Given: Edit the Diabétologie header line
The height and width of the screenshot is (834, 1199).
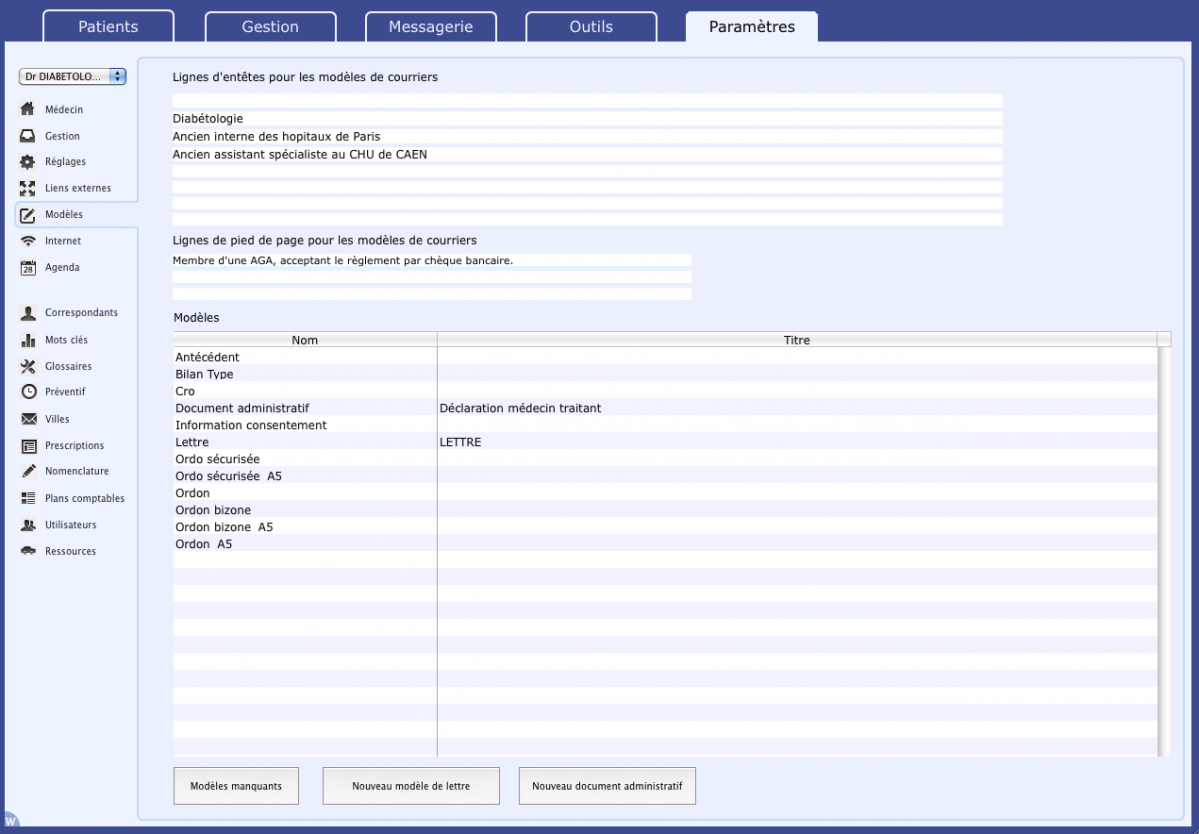Looking at the screenshot, I should coord(587,118).
